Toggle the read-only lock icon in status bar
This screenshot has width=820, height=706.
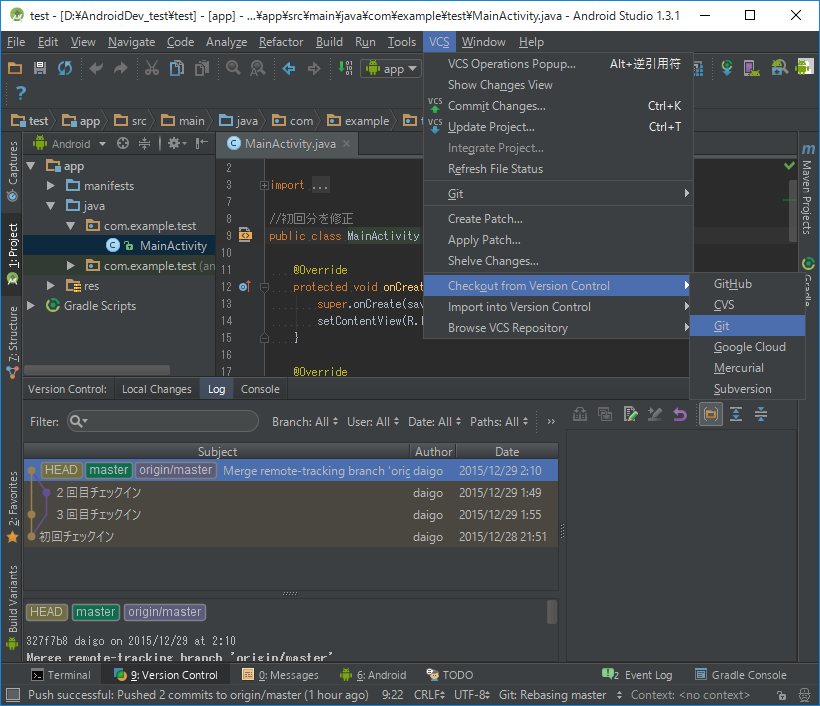click(x=781, y=695)
